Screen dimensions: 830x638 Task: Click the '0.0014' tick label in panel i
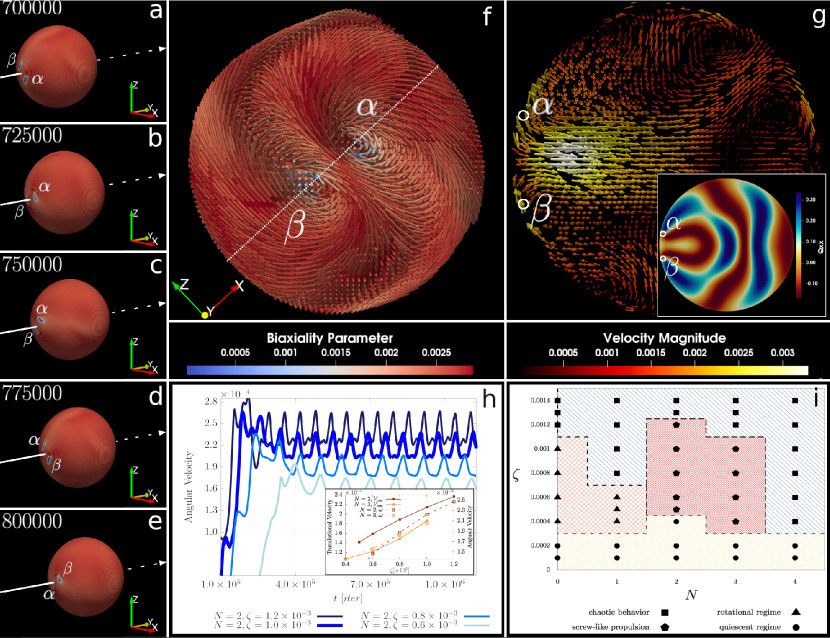[x=540, y=400]
